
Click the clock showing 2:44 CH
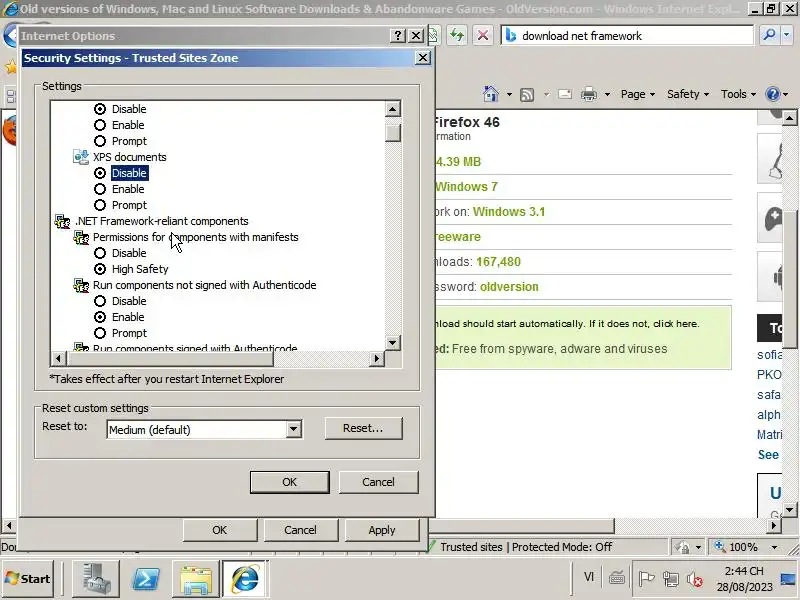pyautogui.click(x=744, y=571)
